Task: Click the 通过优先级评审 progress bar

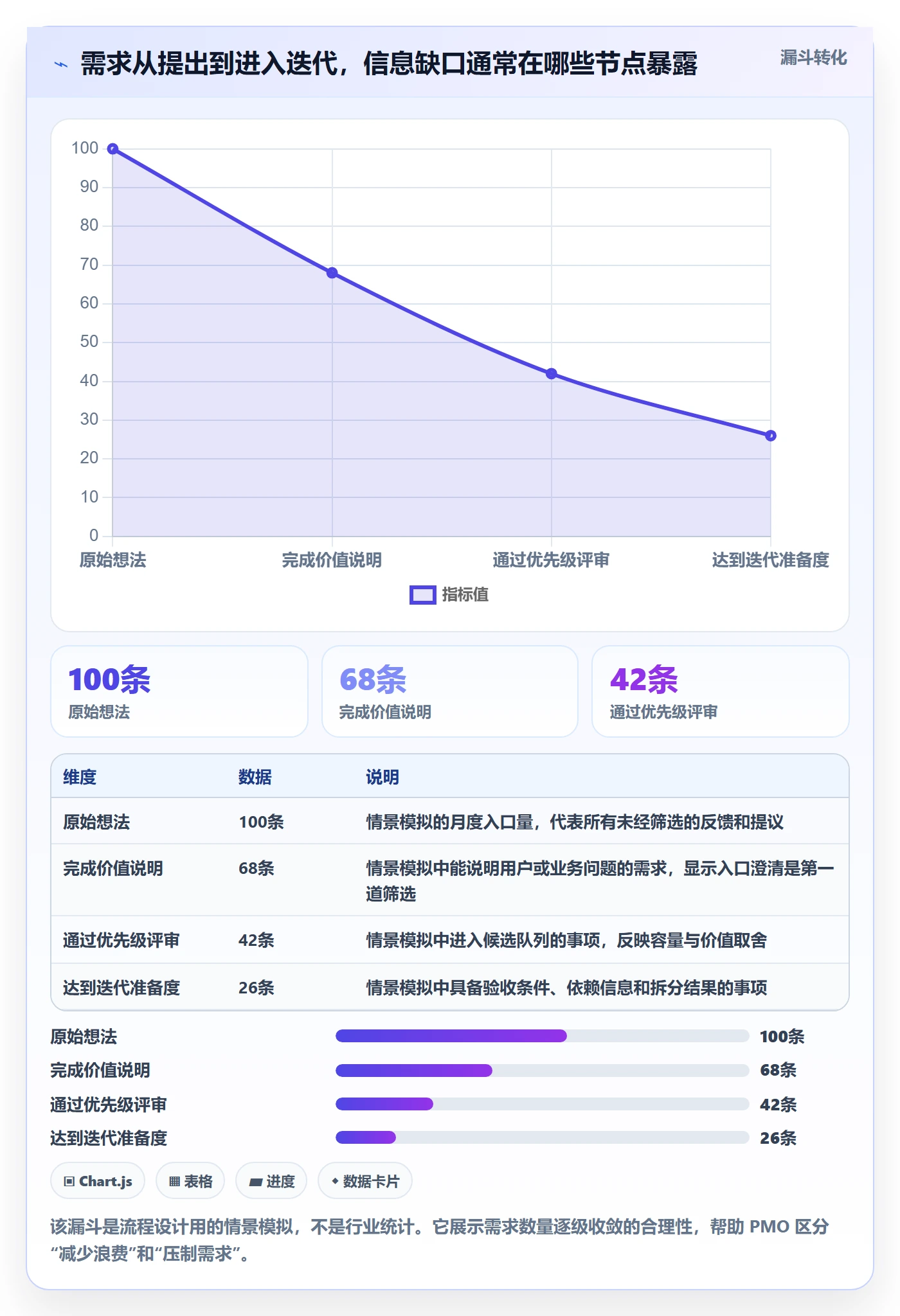Action: pyautogui.click(x=543, y=1104)
